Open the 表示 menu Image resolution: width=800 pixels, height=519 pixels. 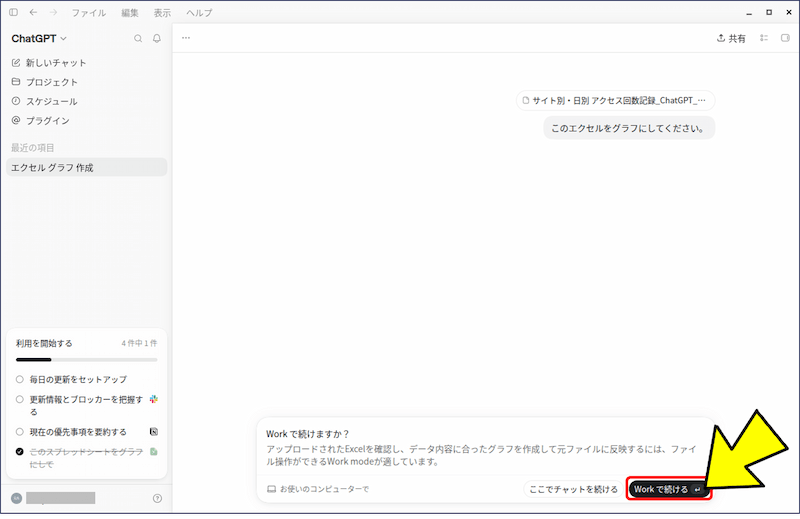[x=162, y=13]
